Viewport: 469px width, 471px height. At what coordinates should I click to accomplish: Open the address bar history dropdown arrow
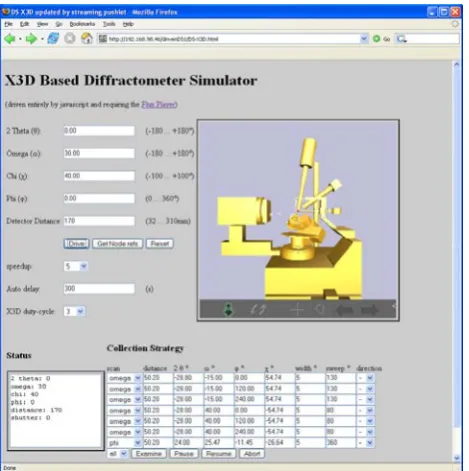364,39
